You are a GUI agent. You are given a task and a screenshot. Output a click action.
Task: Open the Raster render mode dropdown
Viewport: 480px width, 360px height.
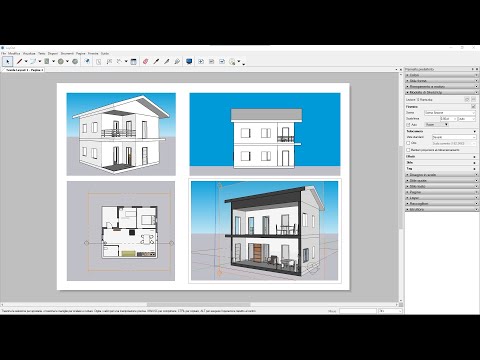click(436, 125)
